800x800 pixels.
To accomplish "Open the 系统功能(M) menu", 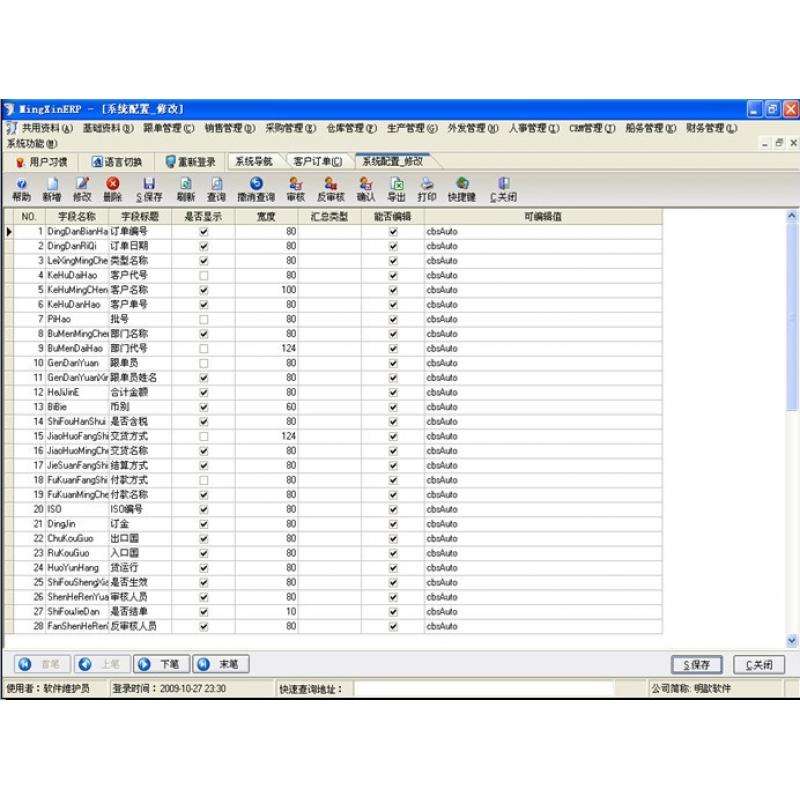I will pyautogui.click(x=32, y=143).
